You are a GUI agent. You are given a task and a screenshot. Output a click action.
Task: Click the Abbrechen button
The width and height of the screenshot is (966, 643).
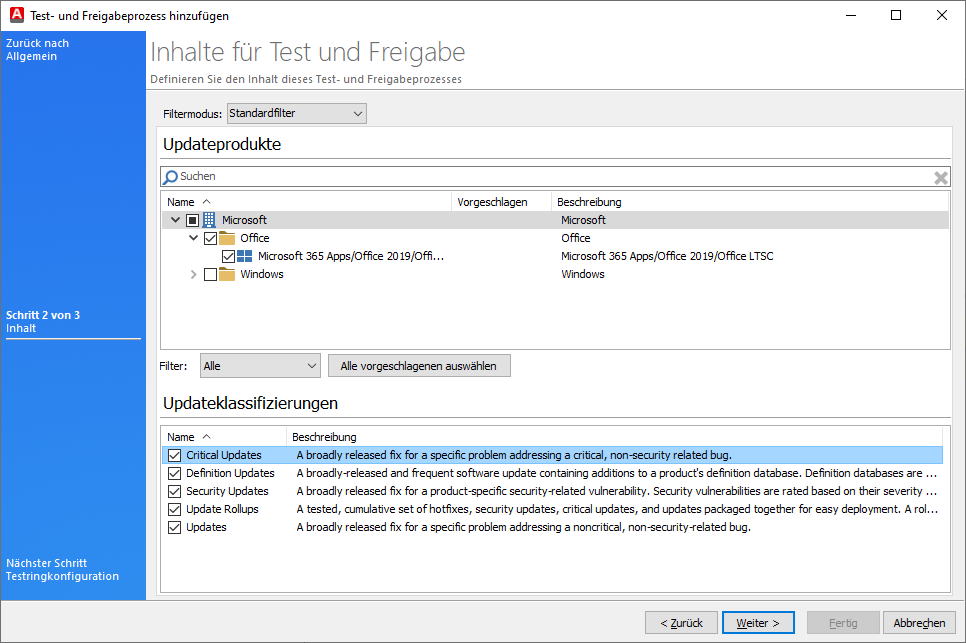(919, 623)
